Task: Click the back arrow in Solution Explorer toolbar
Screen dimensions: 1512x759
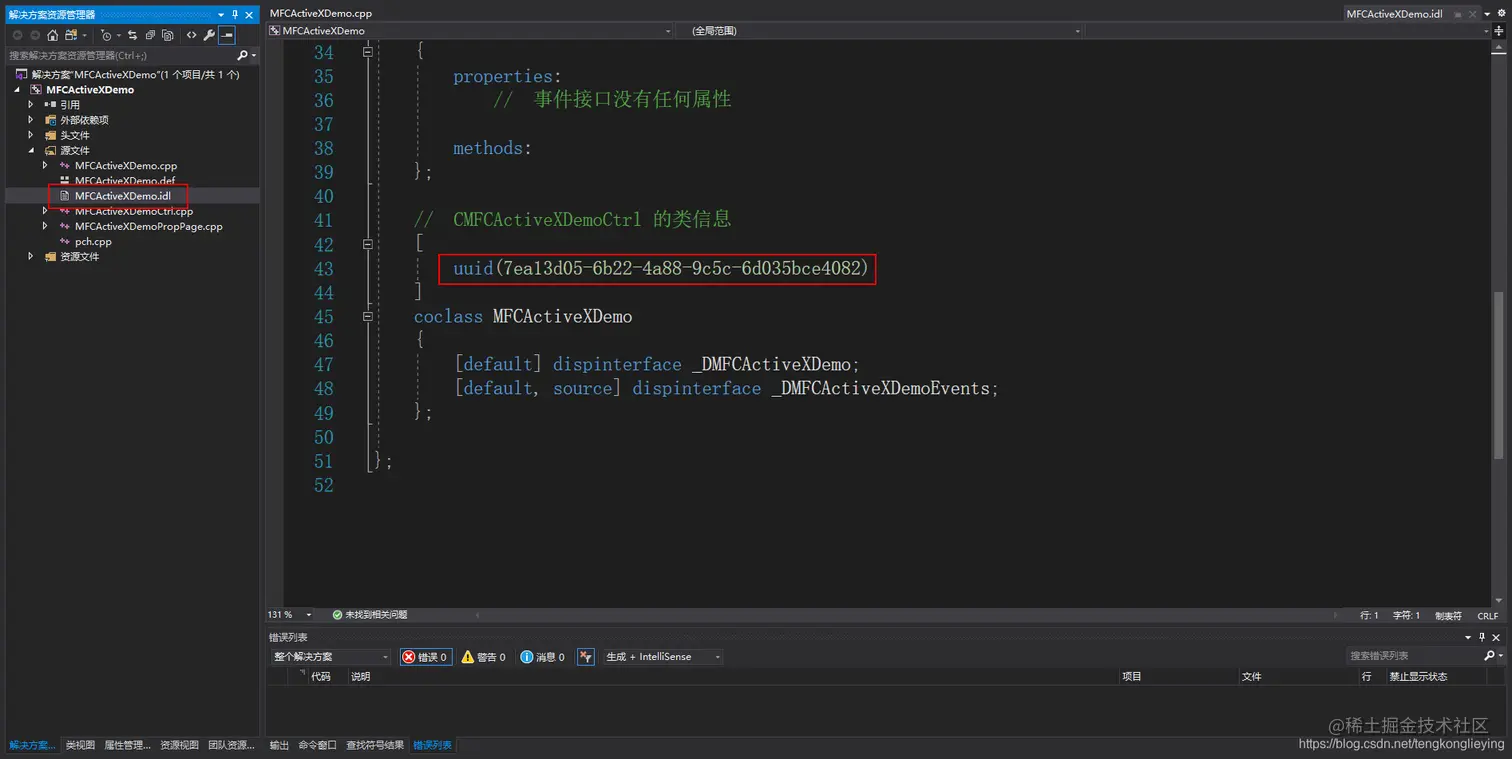Action: tap(17, 35)
